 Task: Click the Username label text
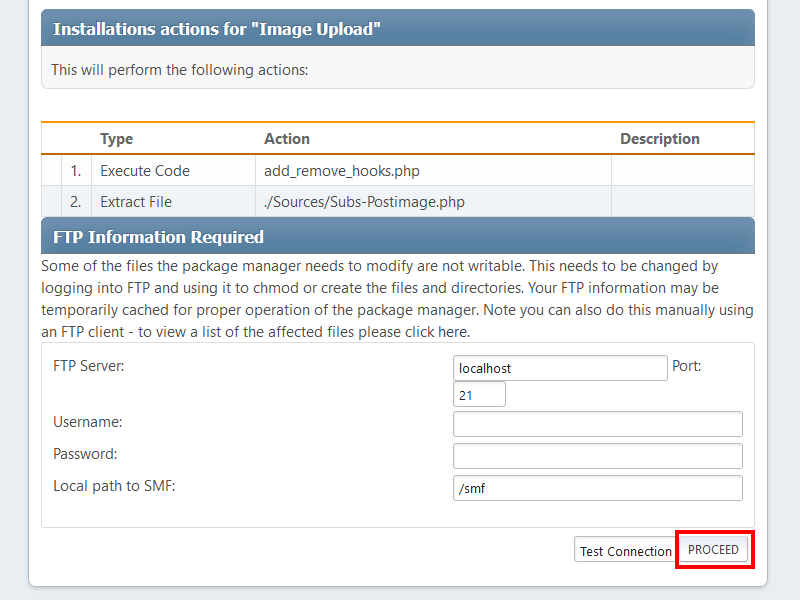88,423
